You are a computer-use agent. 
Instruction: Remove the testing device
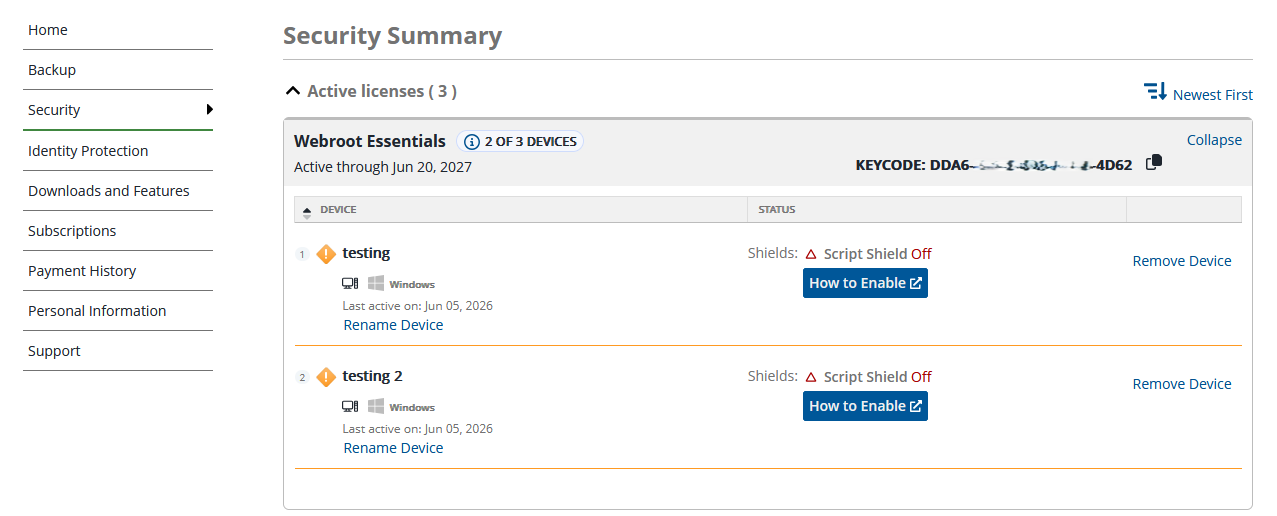(x=1182, y=261)
